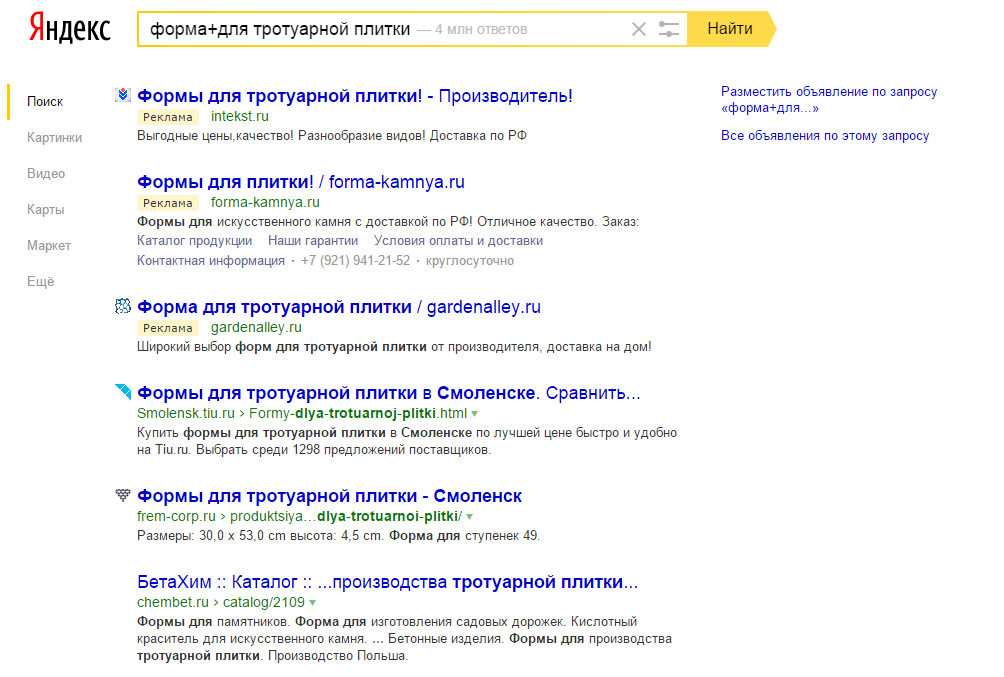
Task: Click the catalog/2109 breadcrumb
Action: [x=264, y=602]
